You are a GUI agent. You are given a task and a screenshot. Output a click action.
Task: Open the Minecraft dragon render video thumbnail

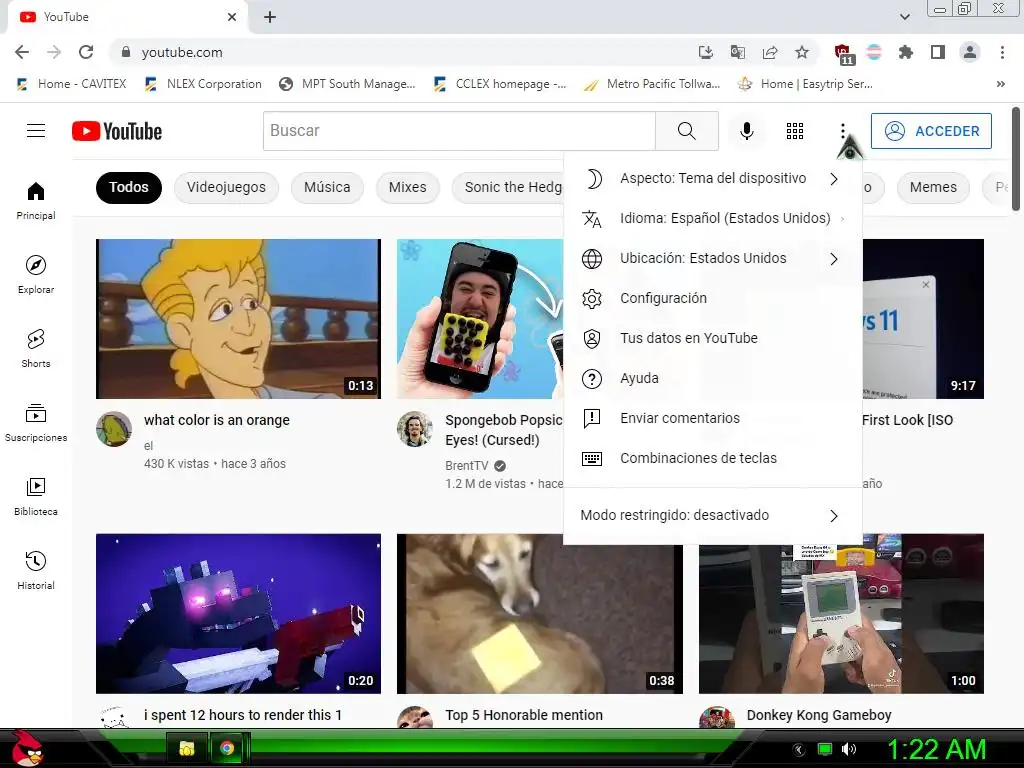238,613
